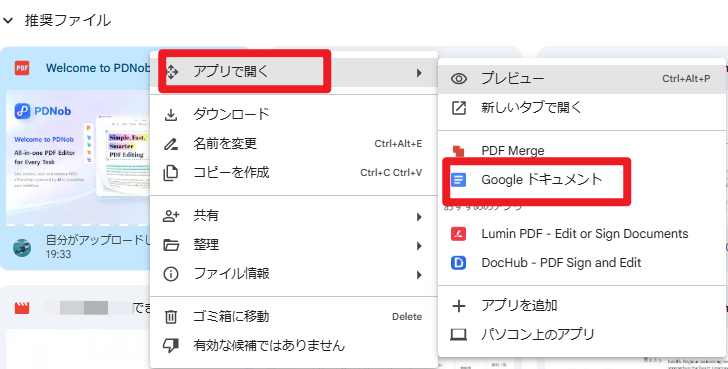The image size is (728, 369).
Task: Choose ゴミ箱に移動 from the menu
Action: point(294,317)
